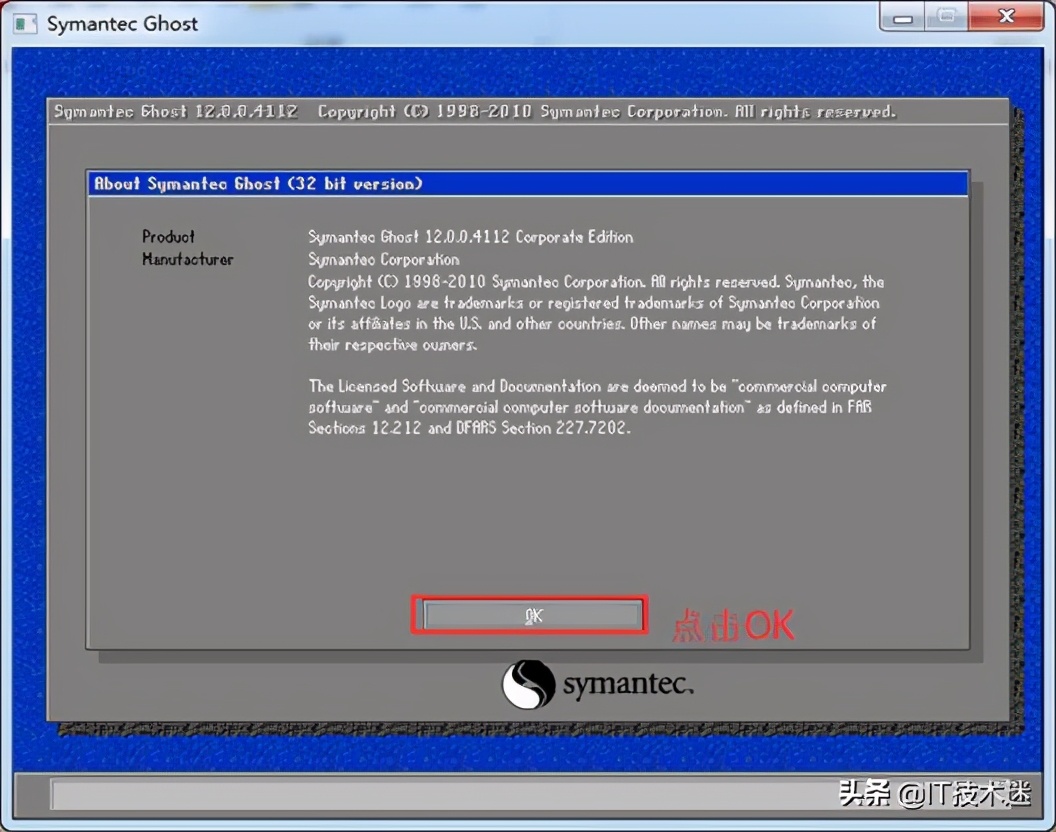1056x832 pixels.
Task: Minimize the Symantec Ghost window
Action: point(902,18)
